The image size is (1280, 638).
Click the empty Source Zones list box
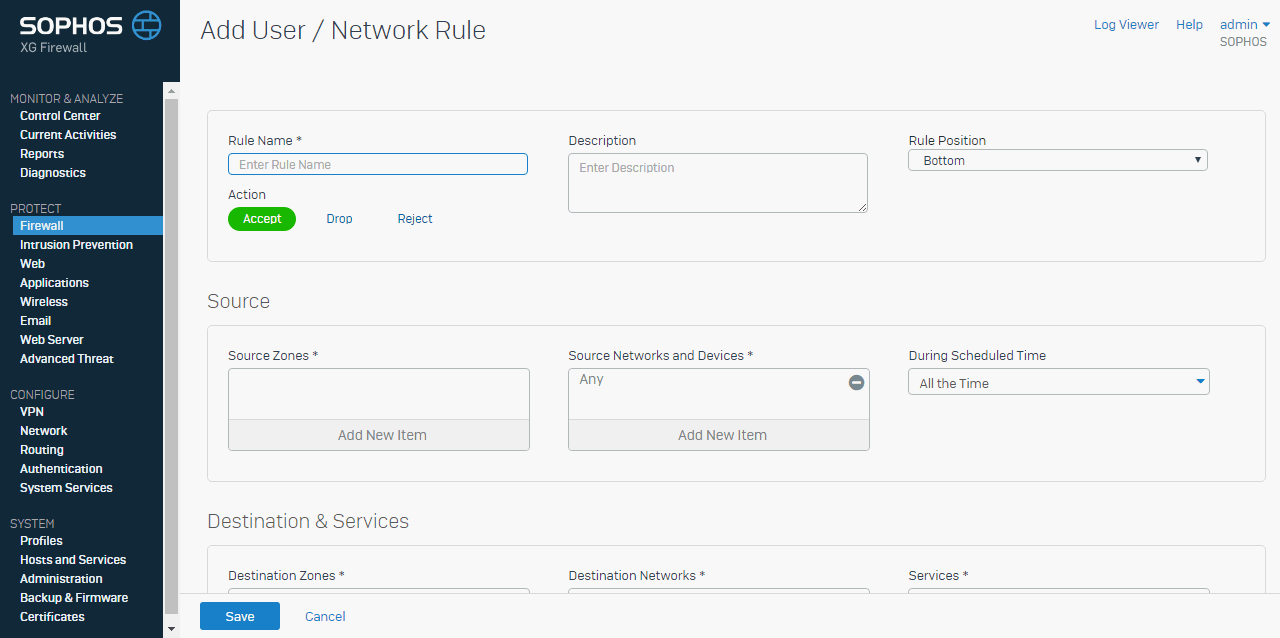[x=379, y=394]
